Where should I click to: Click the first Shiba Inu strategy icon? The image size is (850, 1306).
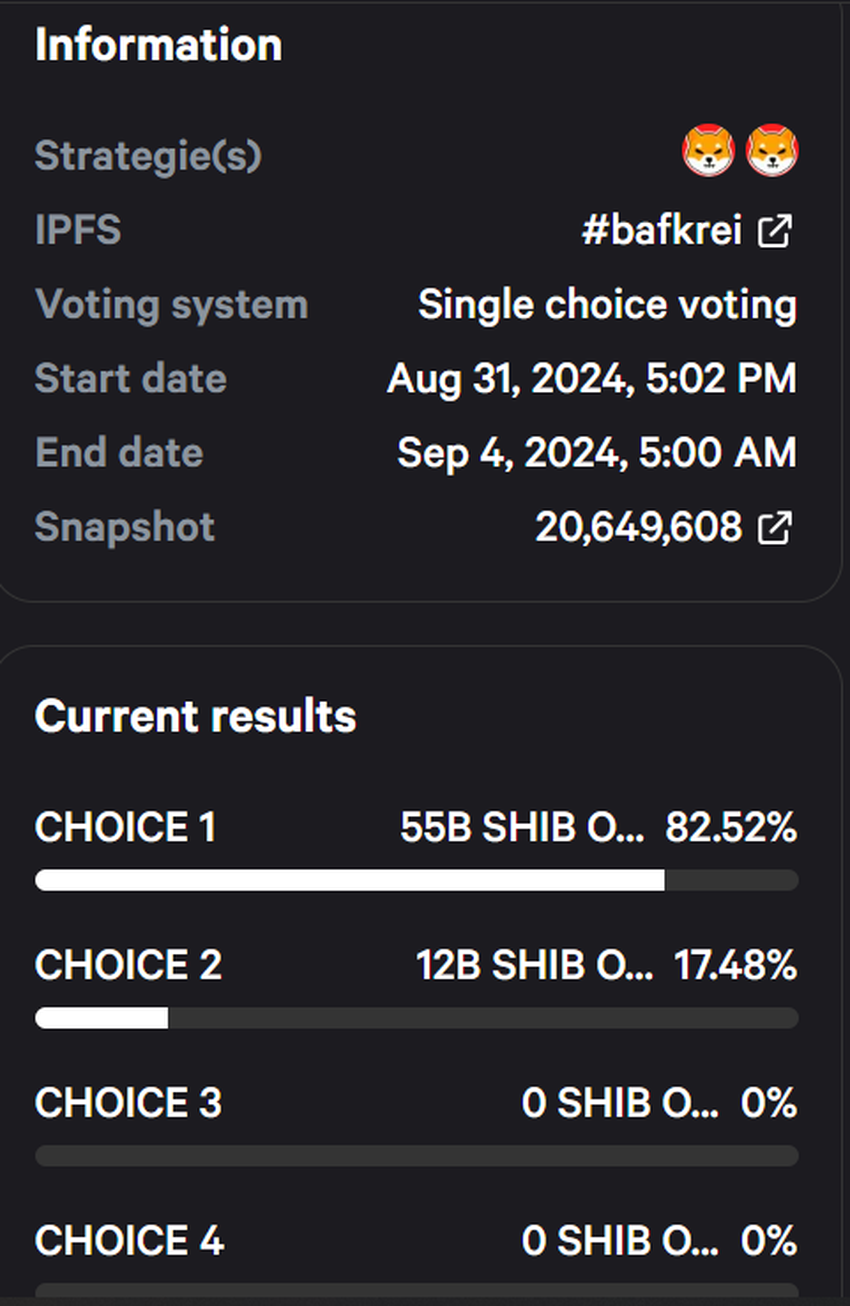(708, 153)
